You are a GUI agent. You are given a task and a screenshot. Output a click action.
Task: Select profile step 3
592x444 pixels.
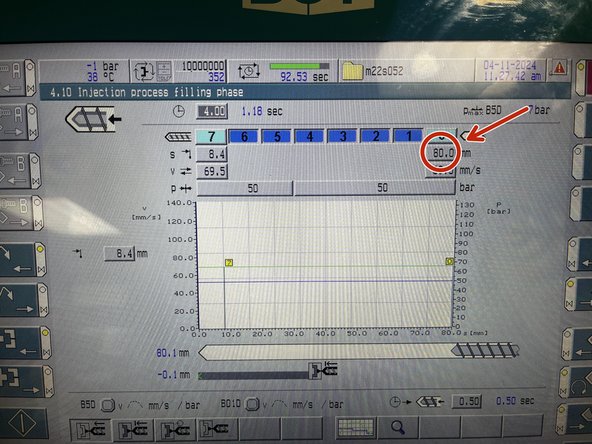342,136
